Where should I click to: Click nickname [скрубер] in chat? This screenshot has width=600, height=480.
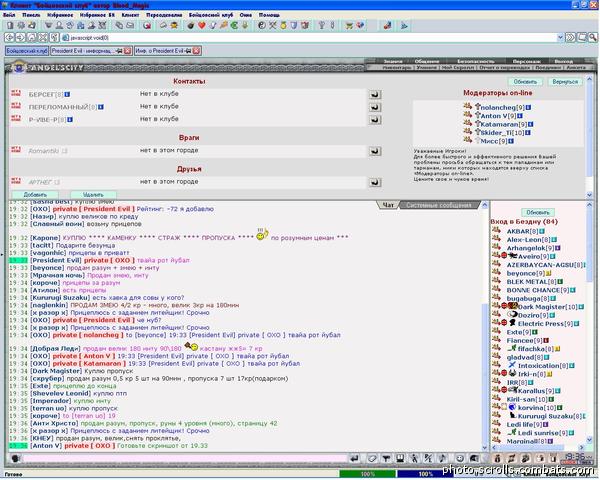tap(47, 379)
